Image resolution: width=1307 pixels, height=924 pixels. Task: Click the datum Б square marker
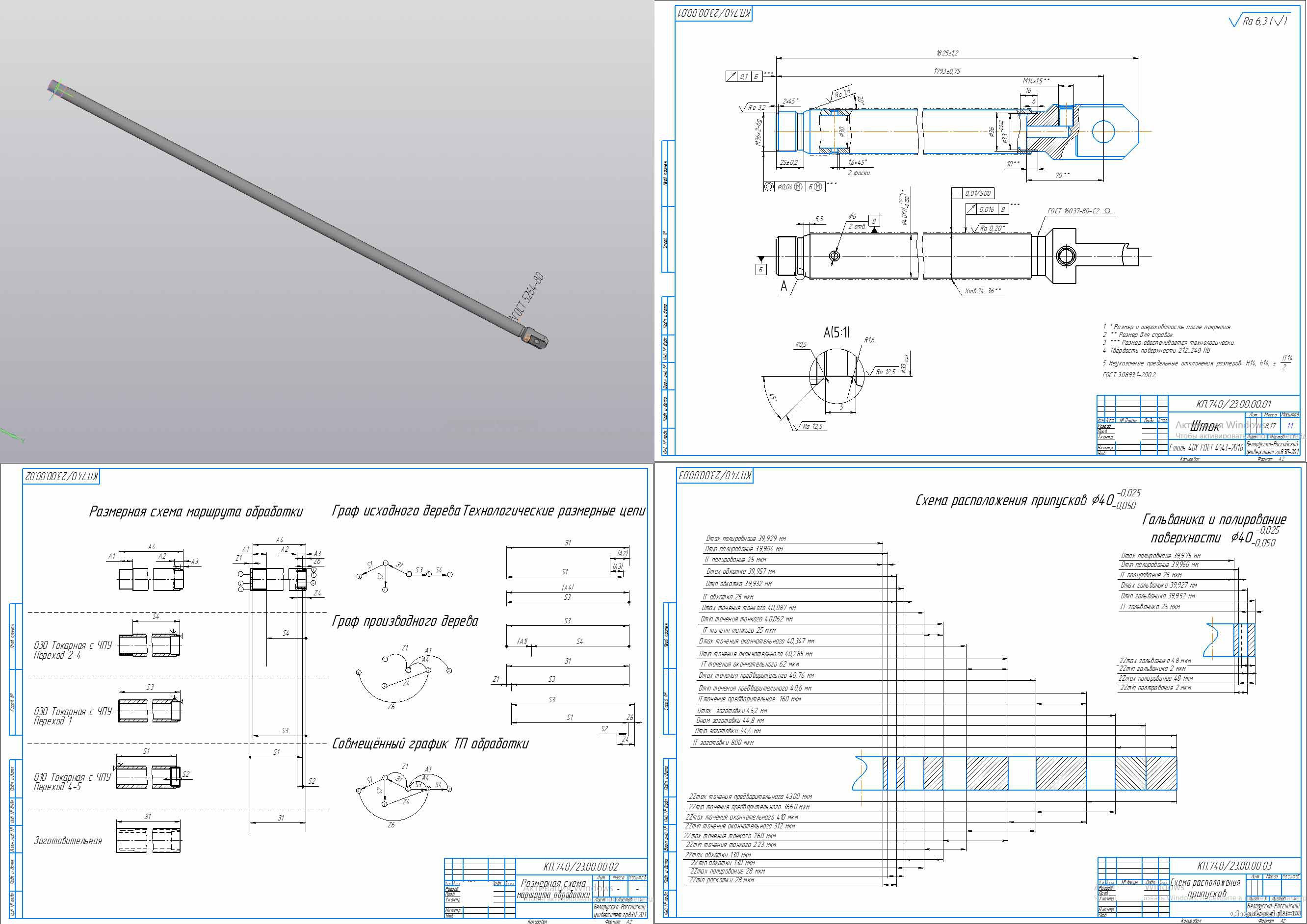760,270
